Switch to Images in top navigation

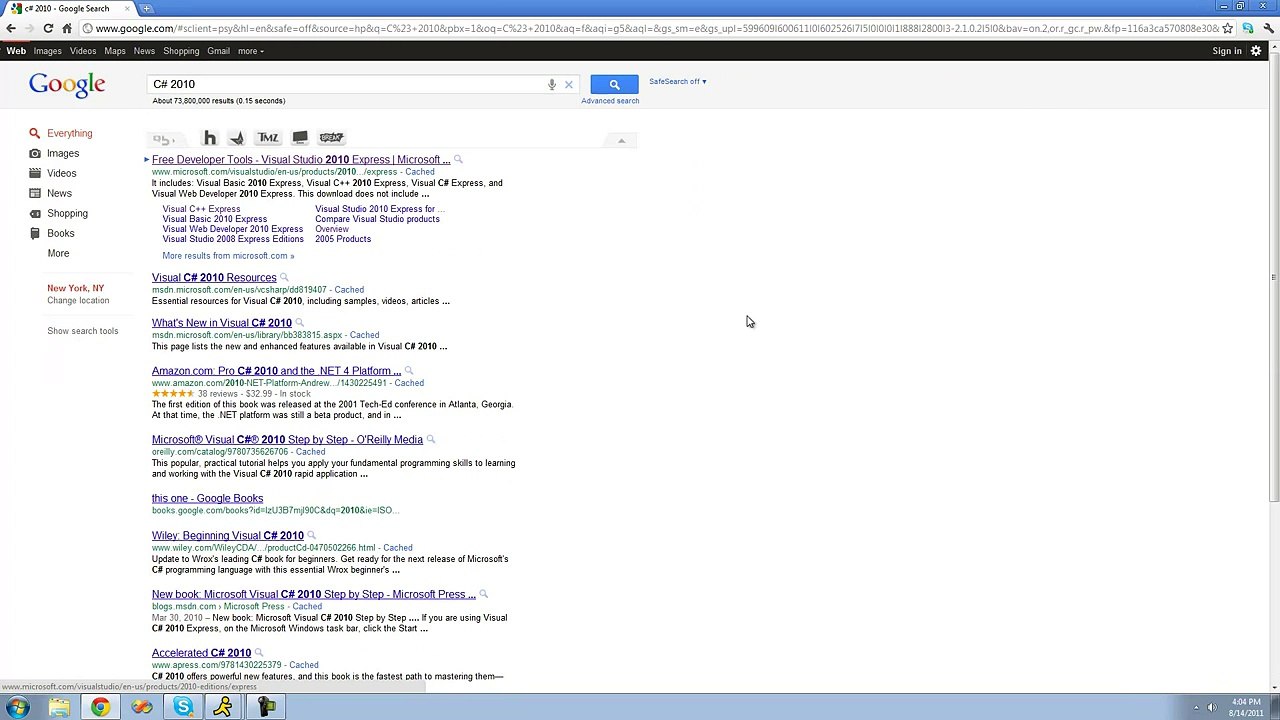click(x=47, y=51)
